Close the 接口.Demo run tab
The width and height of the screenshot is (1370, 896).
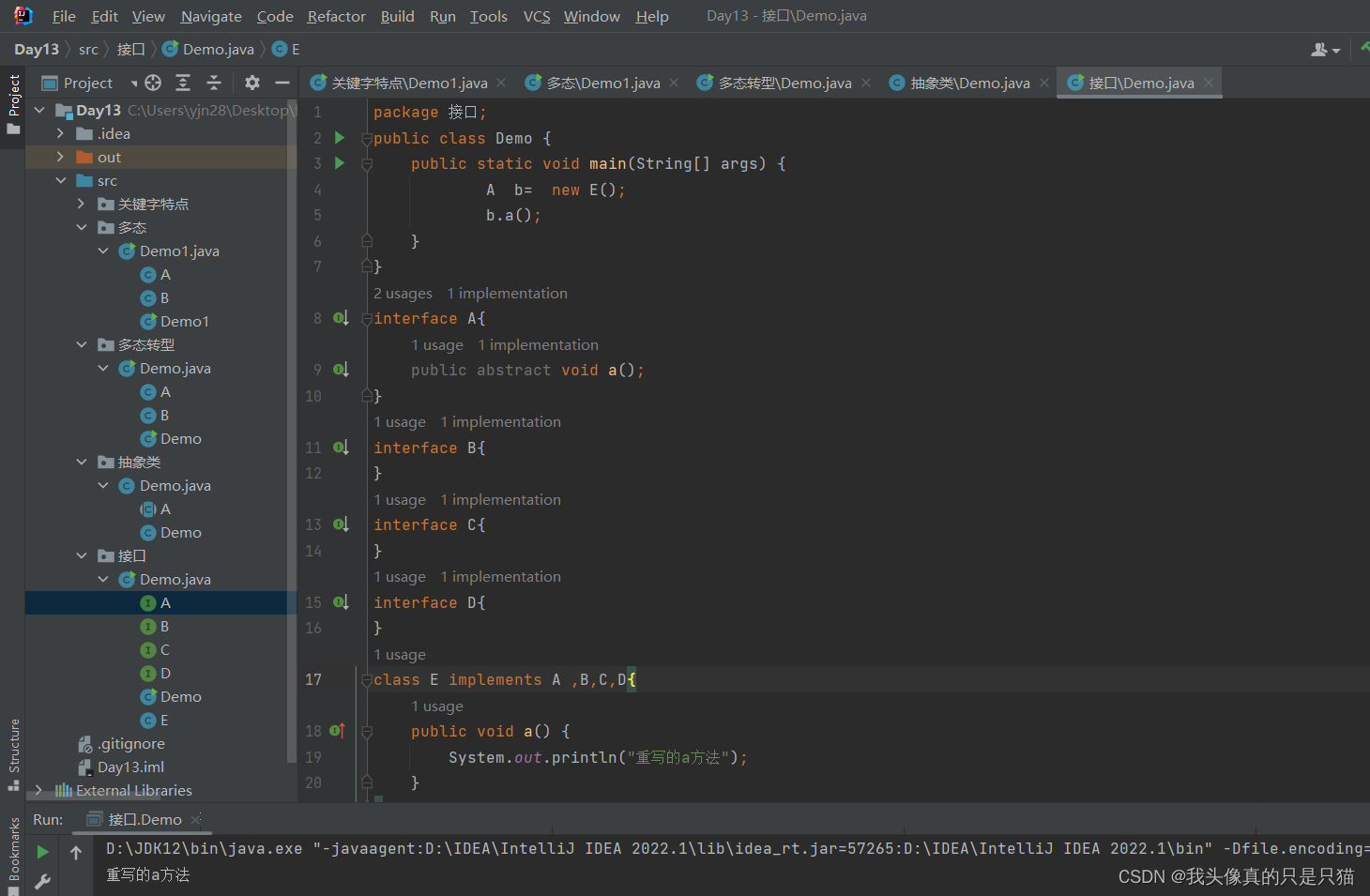195,819
